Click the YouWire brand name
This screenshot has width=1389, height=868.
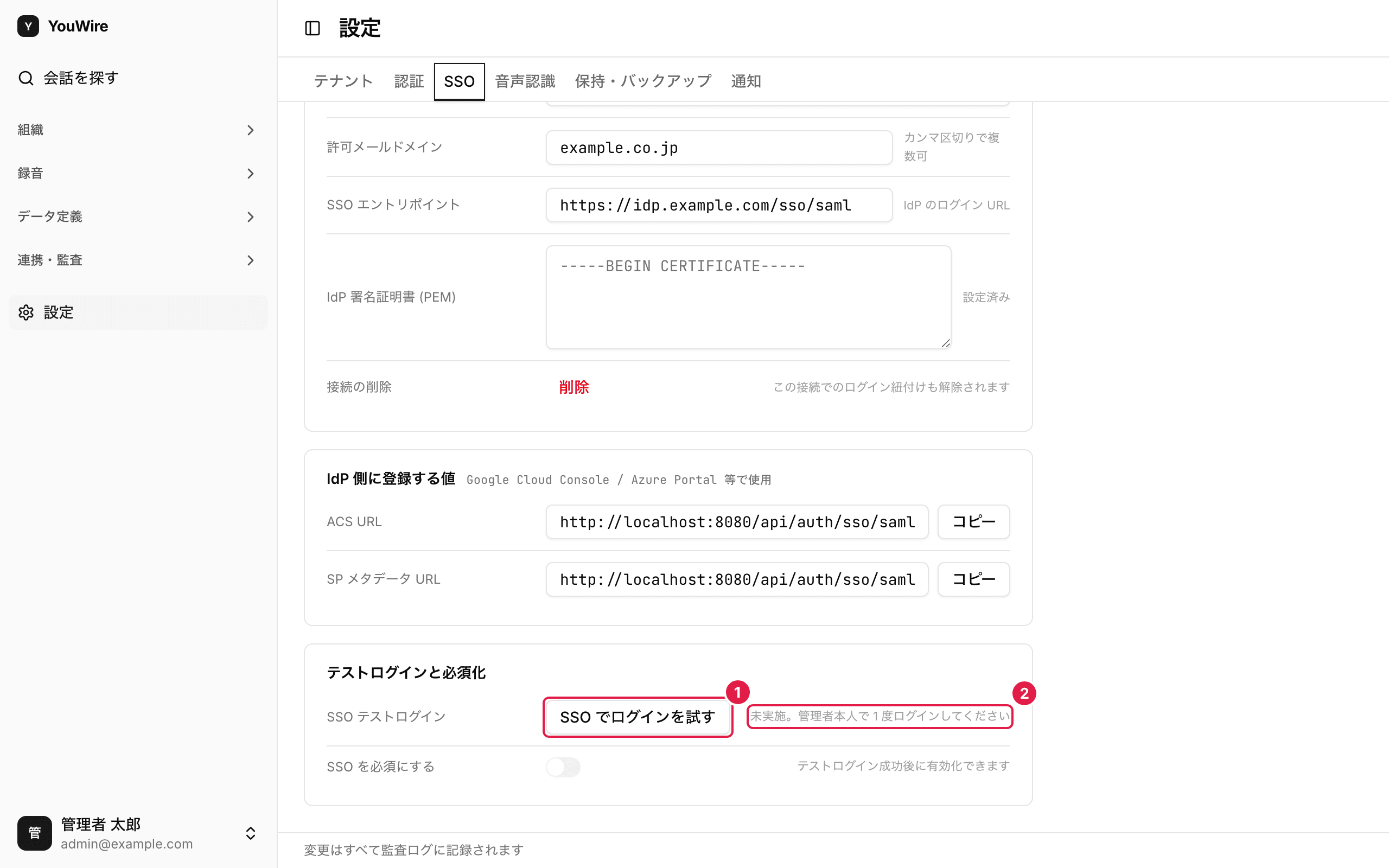point(78,27)
